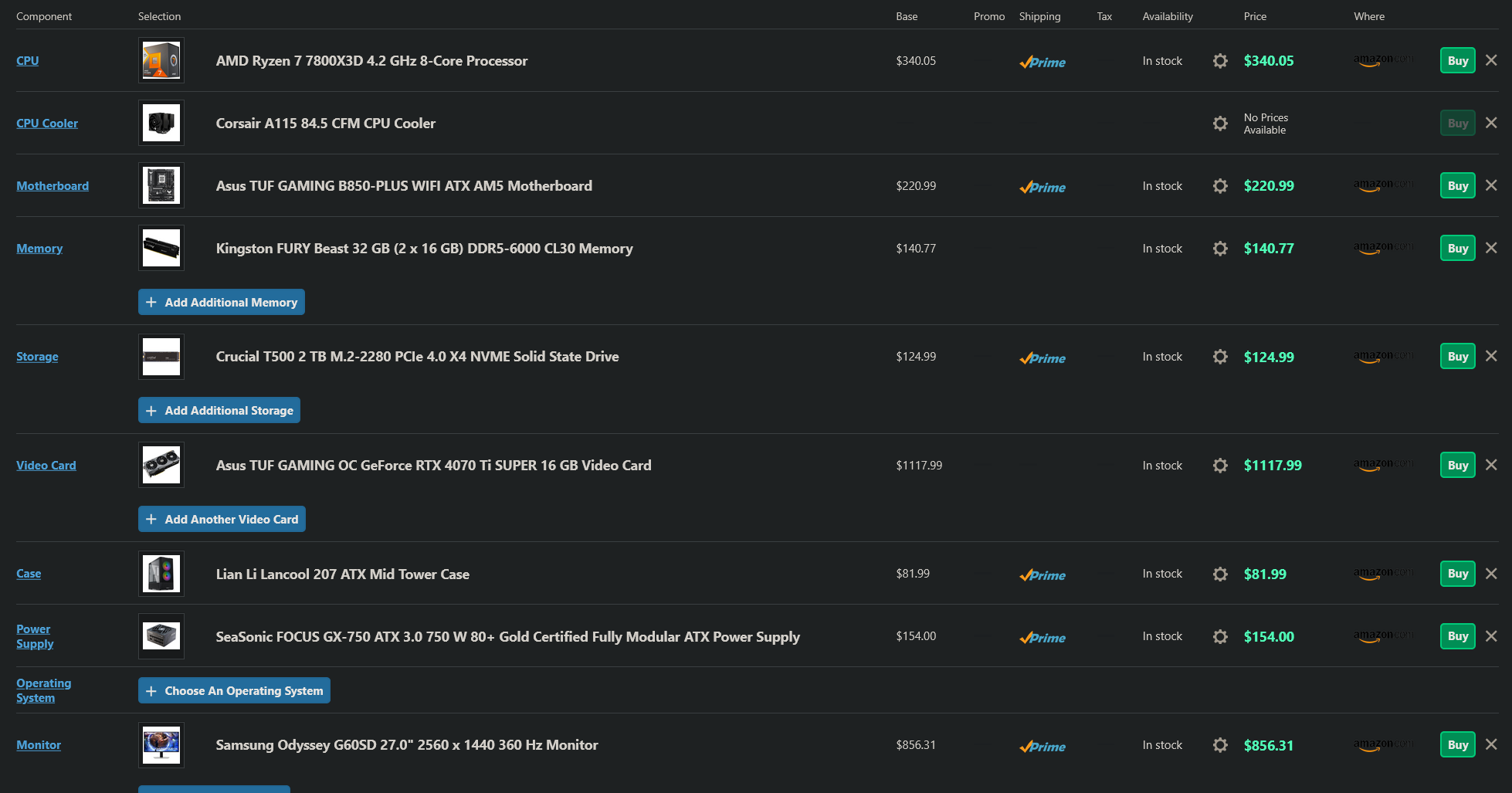Remove the Asus TUF motherboard row
Viewport: 1512px width, 793px height.
pyautogui.click(x=1491, y=185)
